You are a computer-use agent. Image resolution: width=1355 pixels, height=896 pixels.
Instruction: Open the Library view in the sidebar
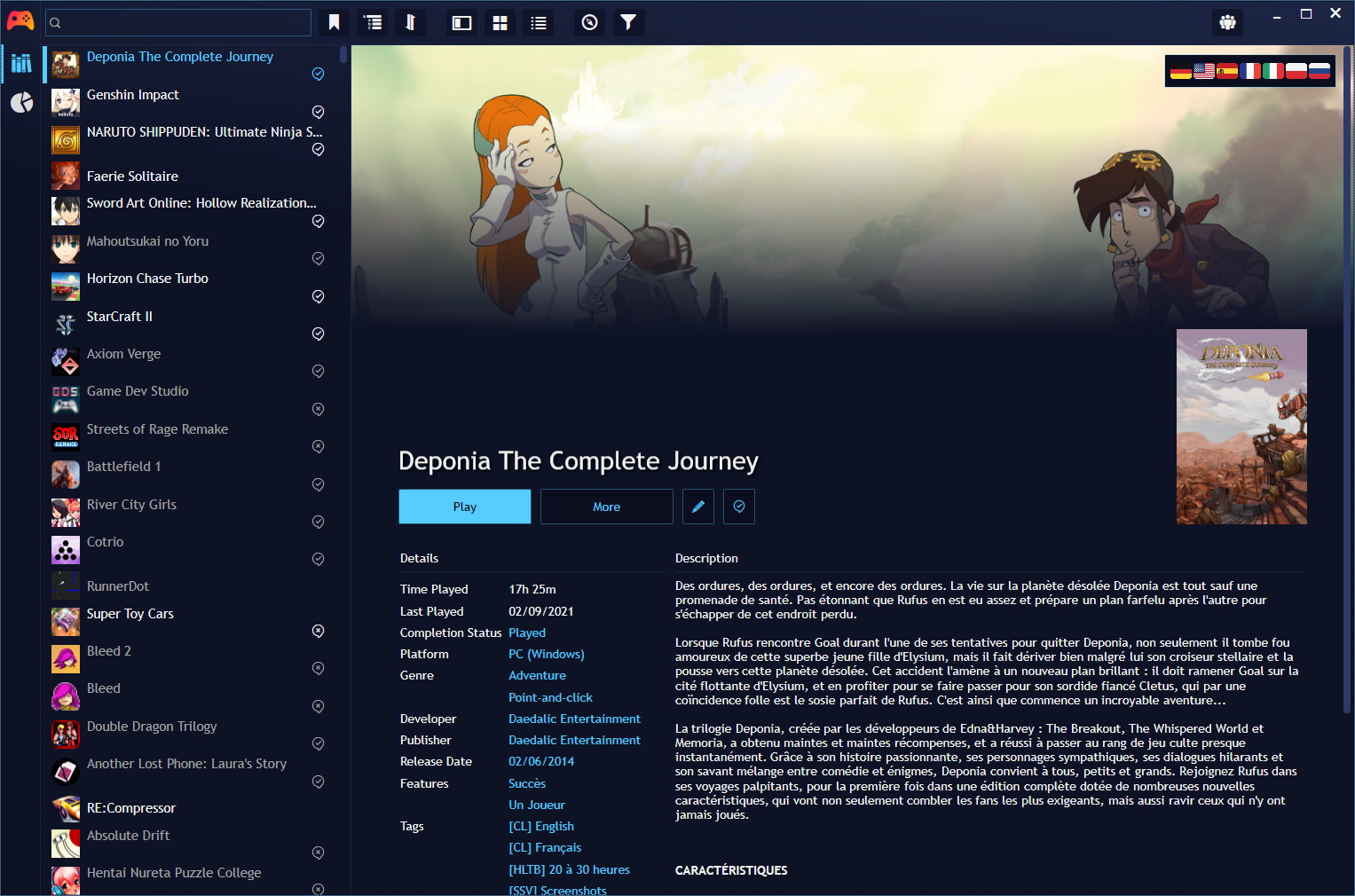pyautogui.click(x=21, y=64)
